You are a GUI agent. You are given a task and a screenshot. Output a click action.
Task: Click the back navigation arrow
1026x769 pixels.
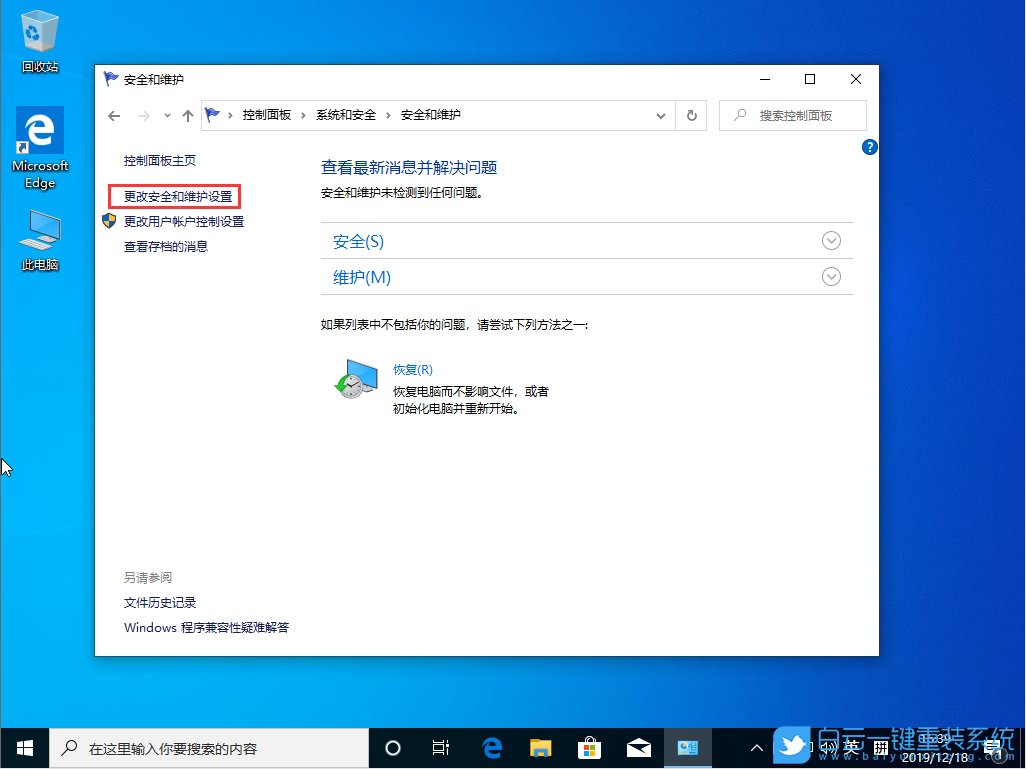(114, 115)
